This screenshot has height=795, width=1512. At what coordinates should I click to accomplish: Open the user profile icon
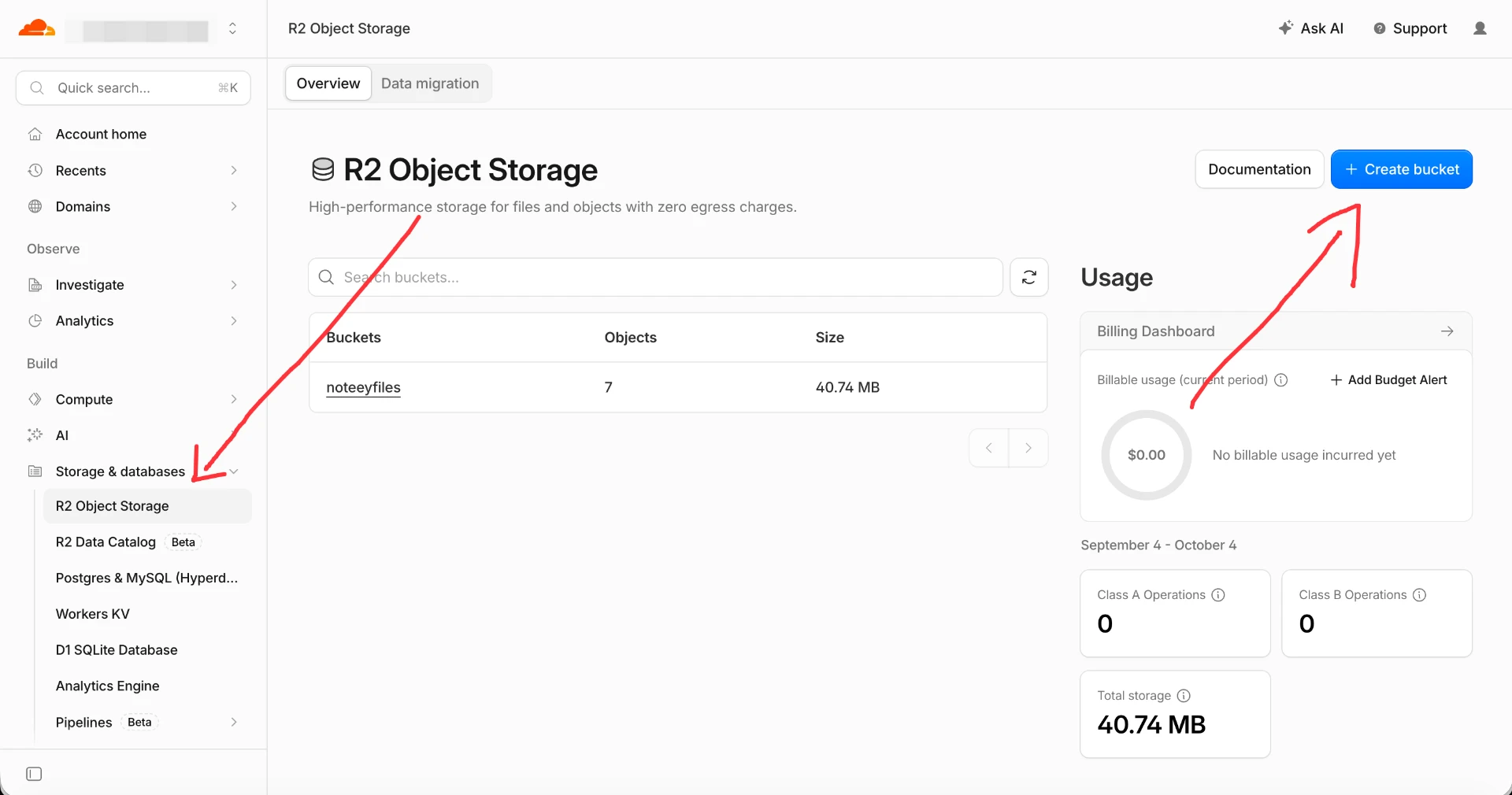click(x=1480, y=28)
